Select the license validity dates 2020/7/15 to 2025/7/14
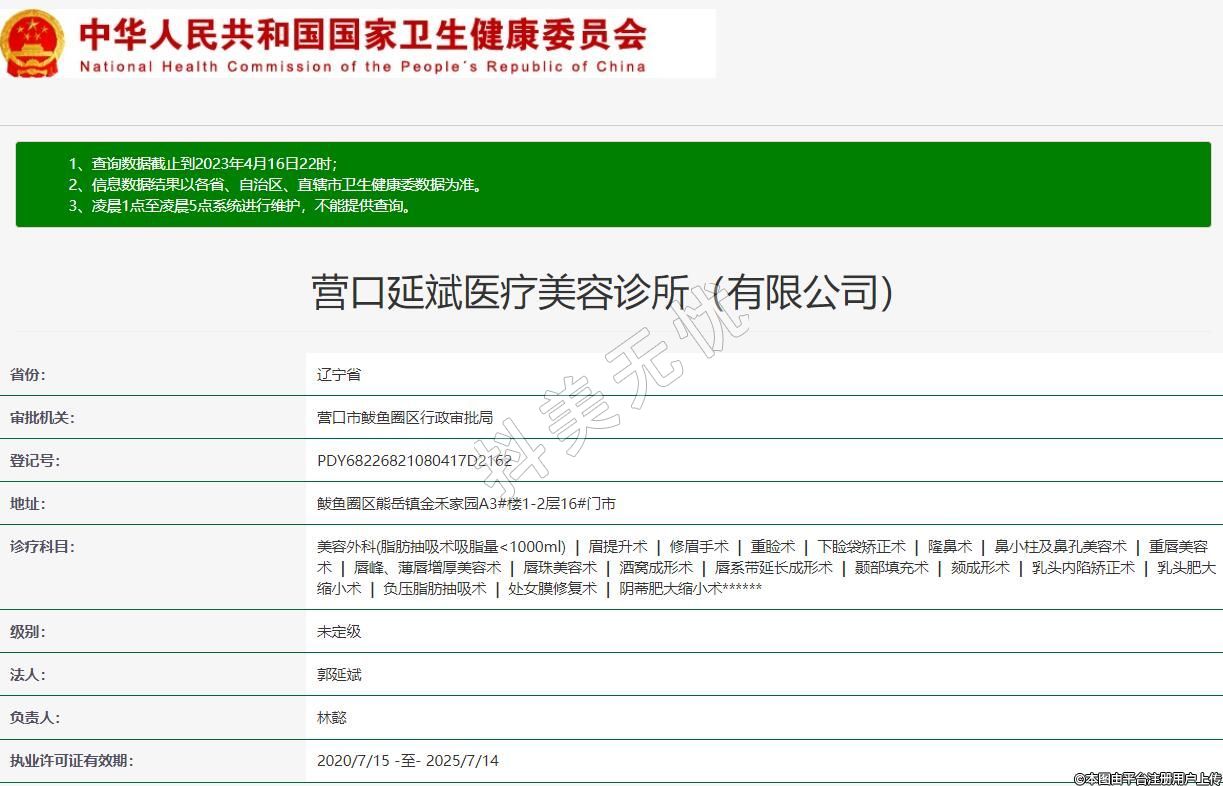1223x786 pixels. (407, 761)
